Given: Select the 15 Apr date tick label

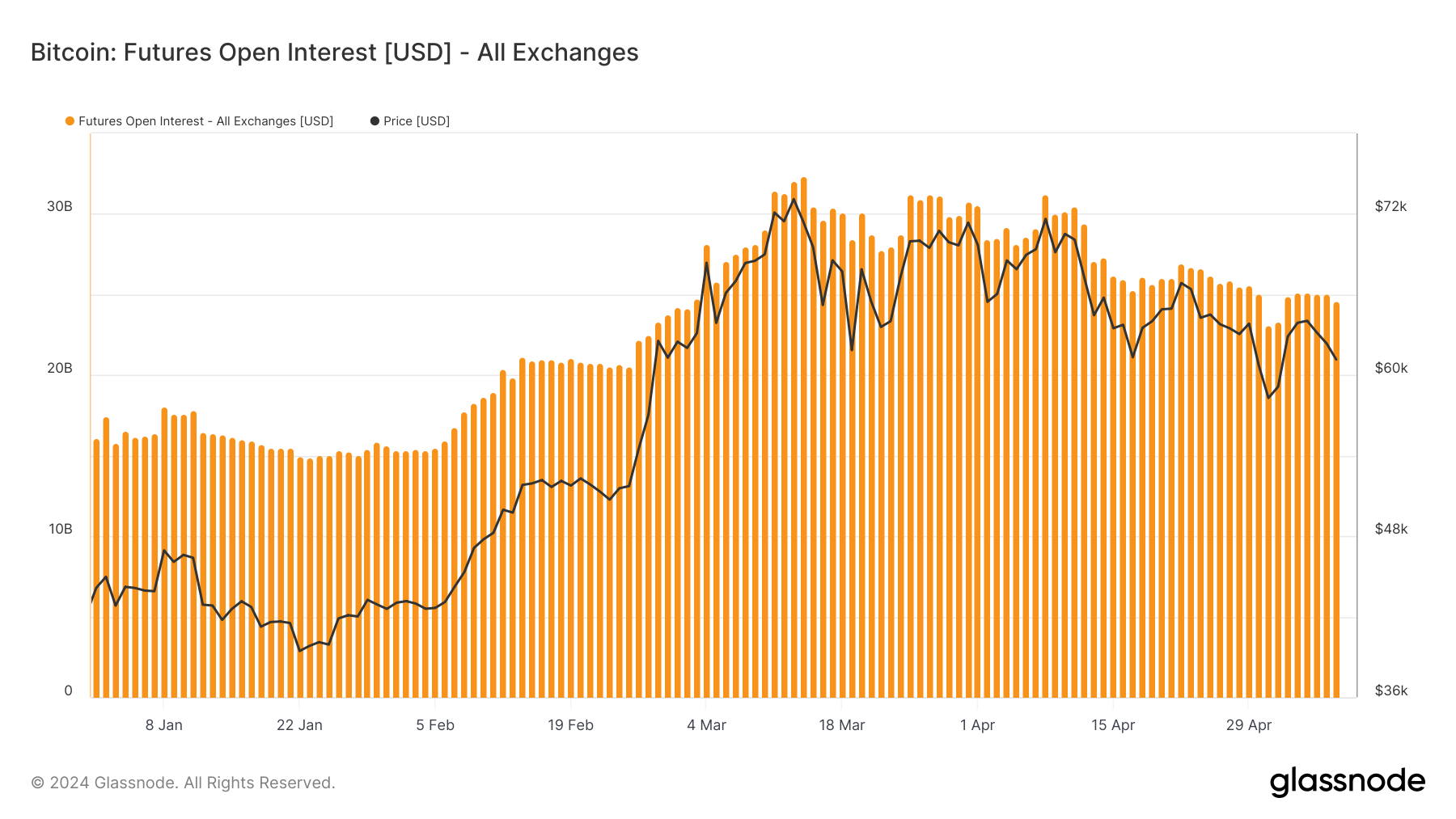Looking at the screenshot, I should (x=1113, y=725).
